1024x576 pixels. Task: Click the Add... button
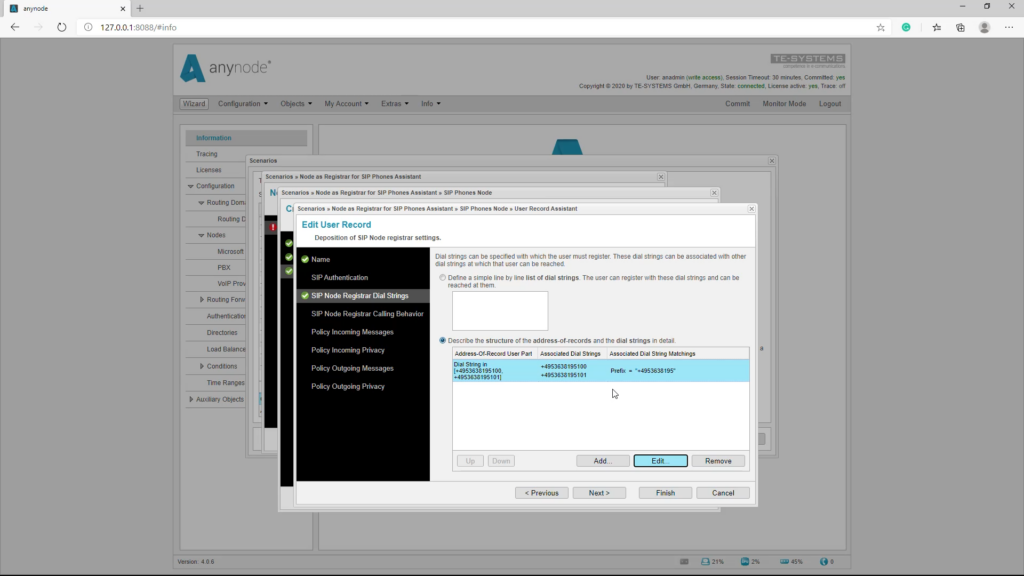point(603,461)
